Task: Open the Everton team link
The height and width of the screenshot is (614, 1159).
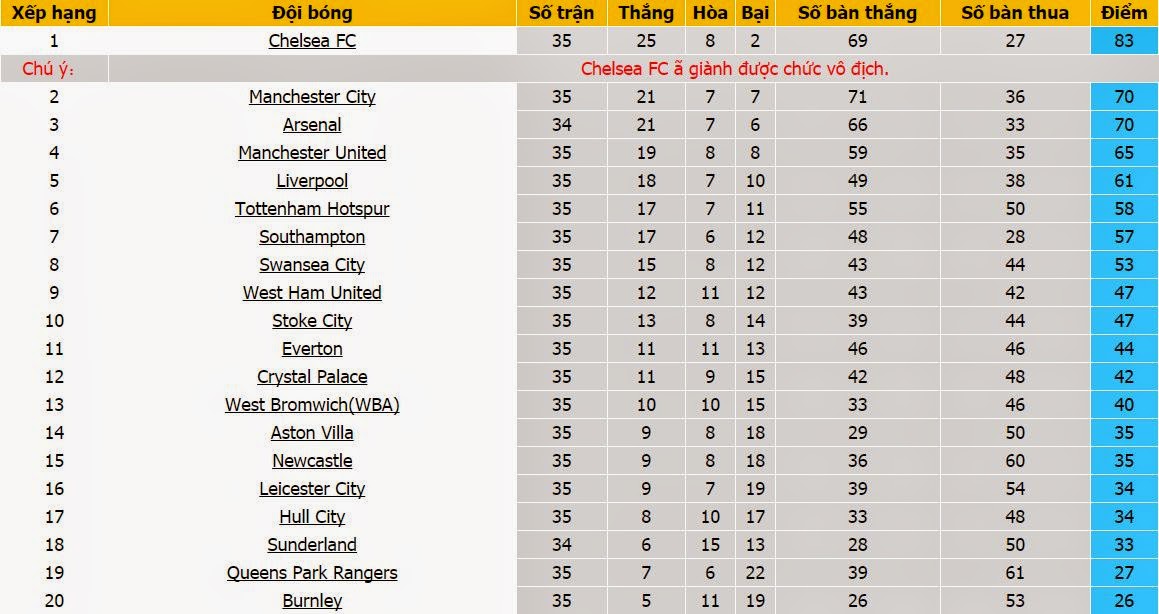Action: 312,349
